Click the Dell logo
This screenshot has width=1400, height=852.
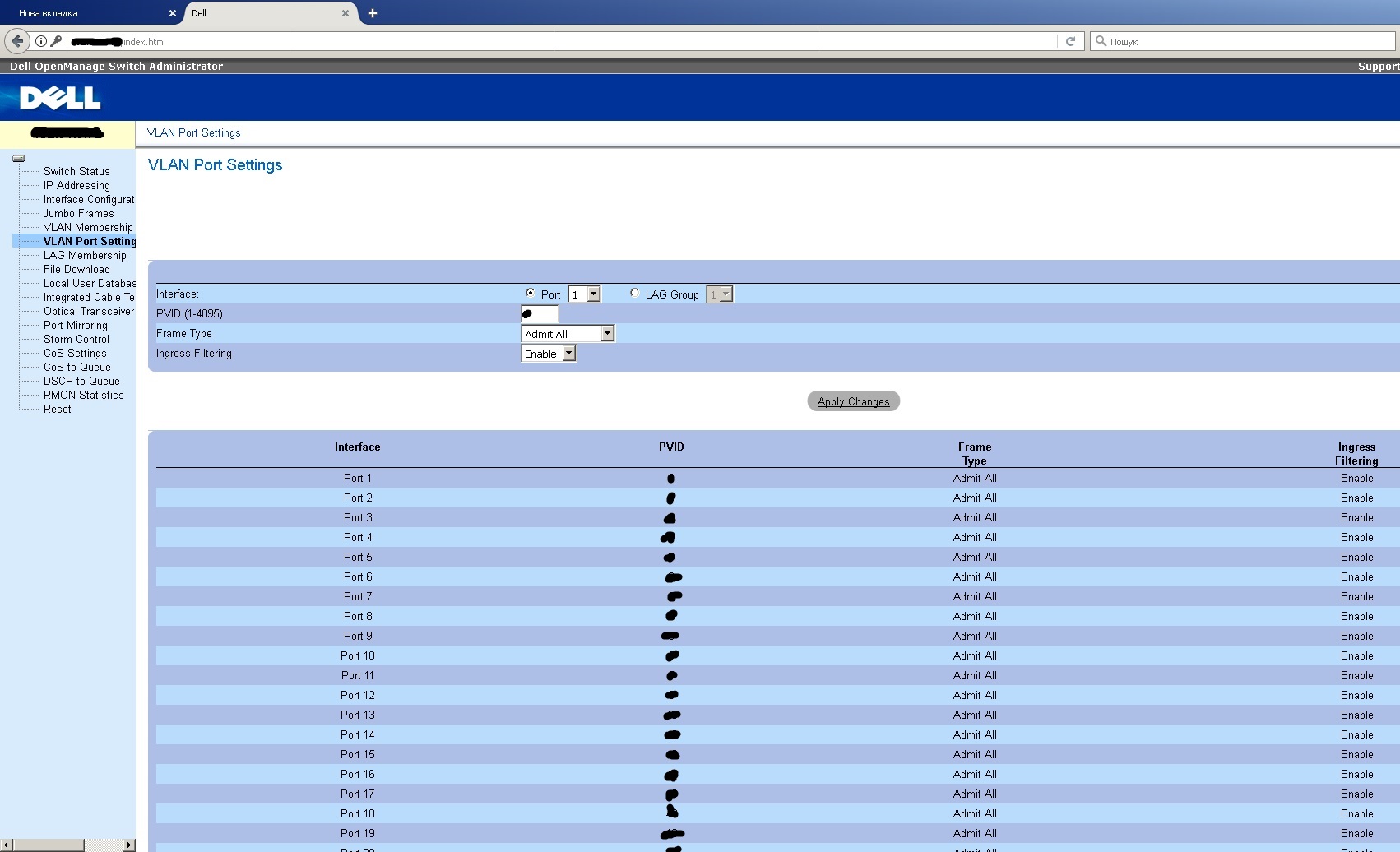pos(60,98)
